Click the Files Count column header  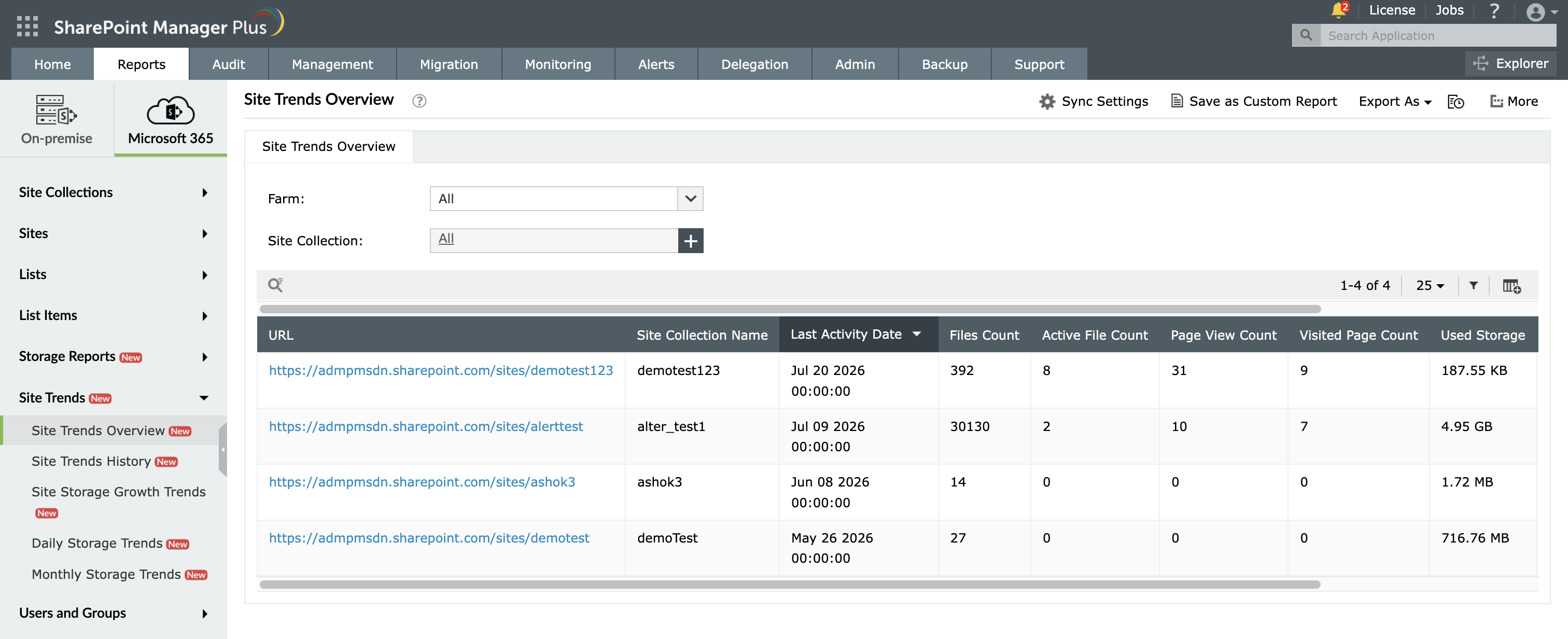[984, 335]
